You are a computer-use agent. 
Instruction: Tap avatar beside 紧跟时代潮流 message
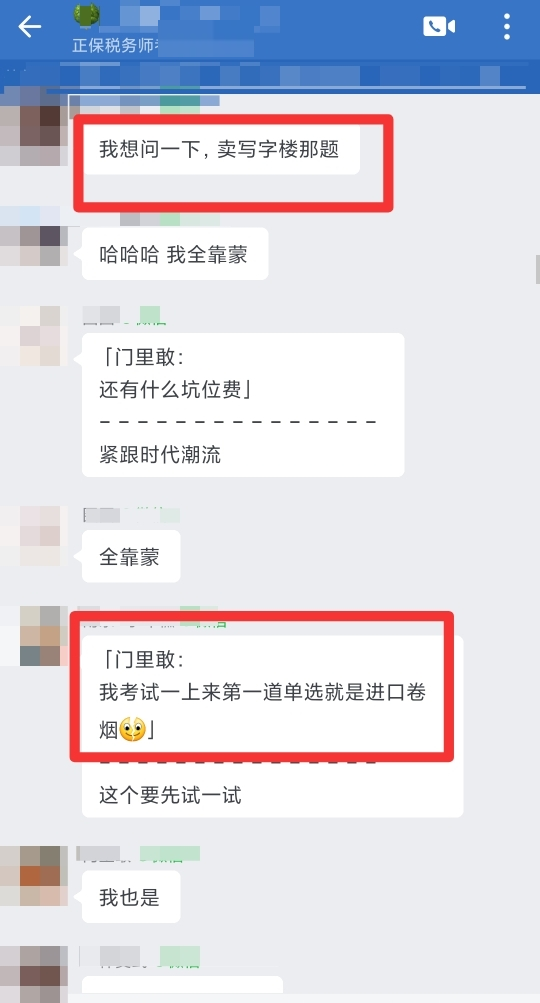coord(34,336)
